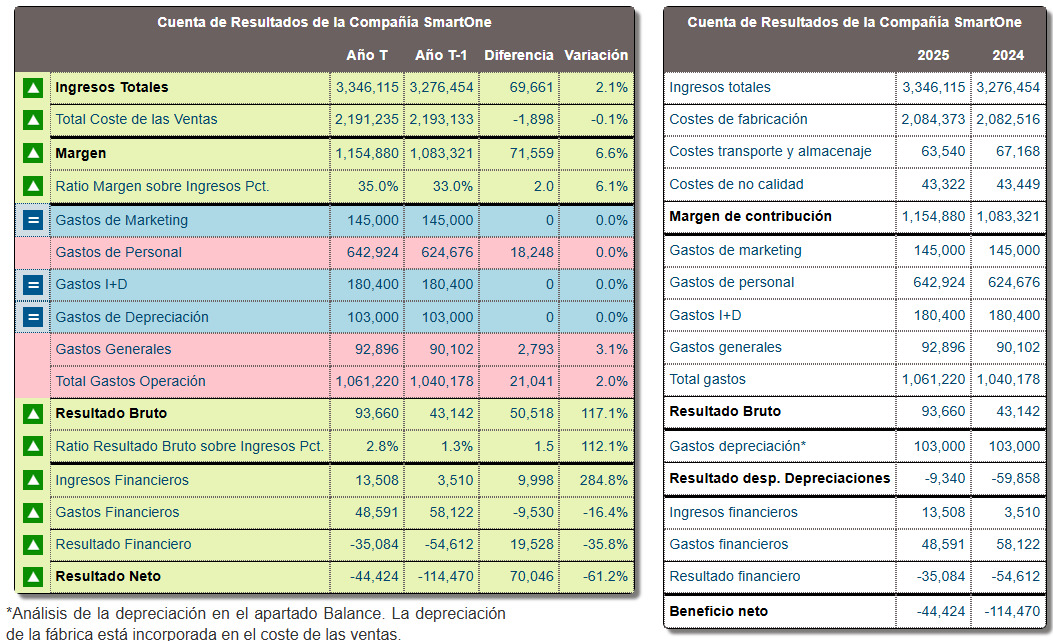
Task: Click green arrow icon for Ratio Margen sobre Ingresos
Action: [x=33, y=186]
